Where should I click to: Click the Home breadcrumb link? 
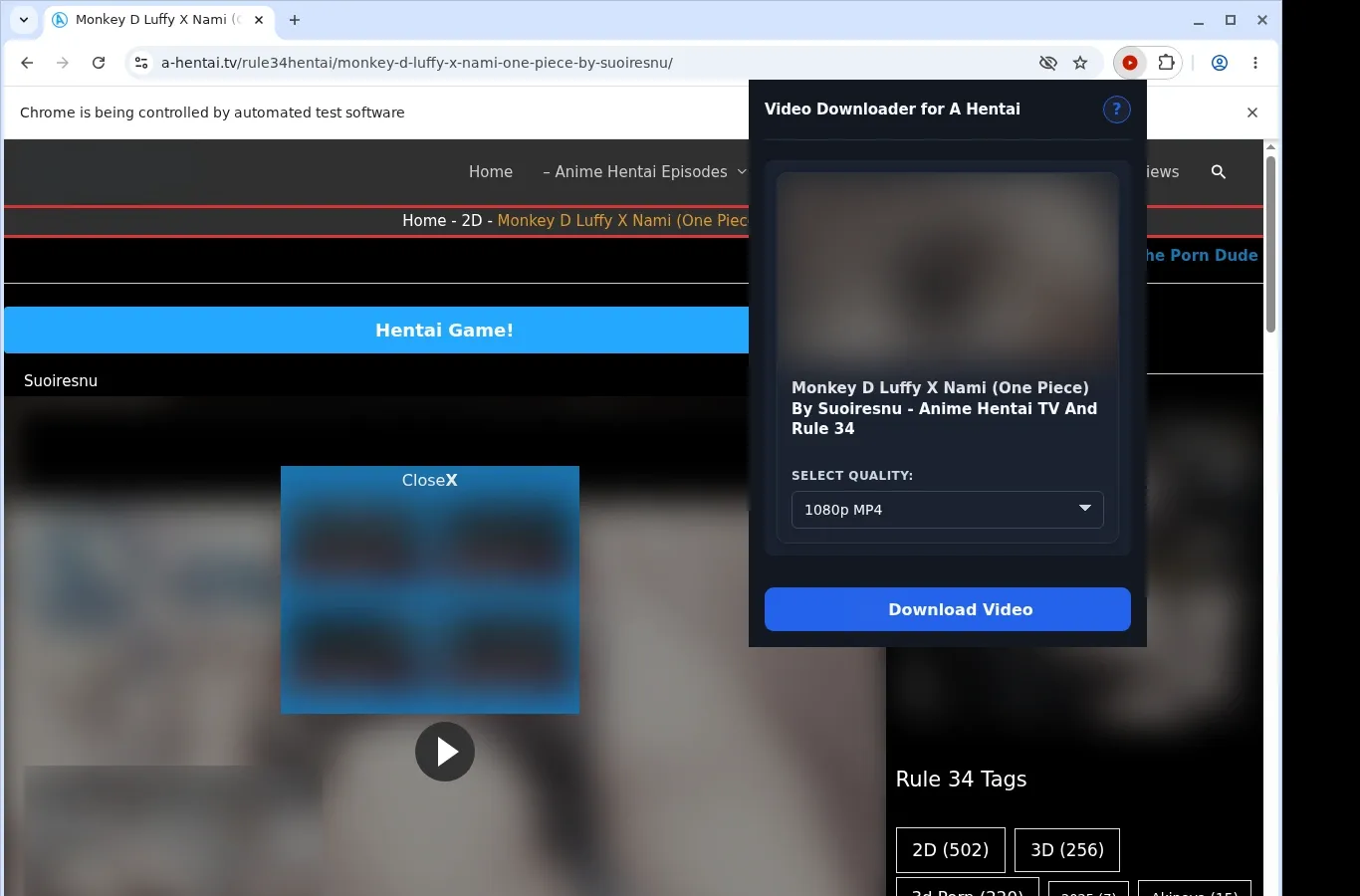[x=424, y=221]
